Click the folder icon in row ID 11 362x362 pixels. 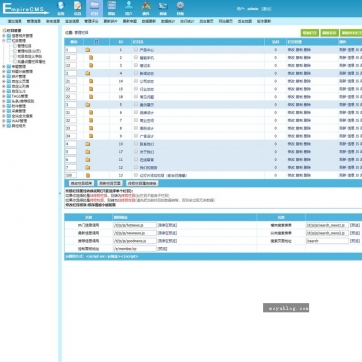(x=88, y=160)
